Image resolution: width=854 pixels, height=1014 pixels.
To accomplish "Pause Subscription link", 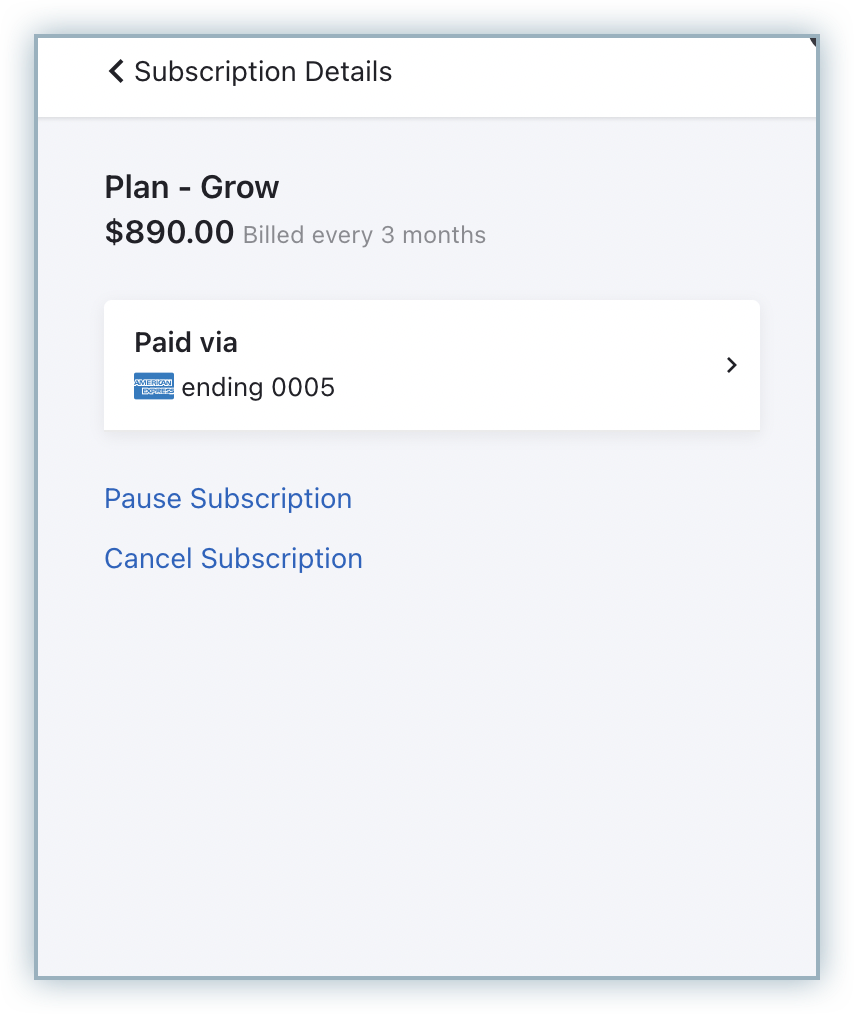I will (x=228, y=499).
